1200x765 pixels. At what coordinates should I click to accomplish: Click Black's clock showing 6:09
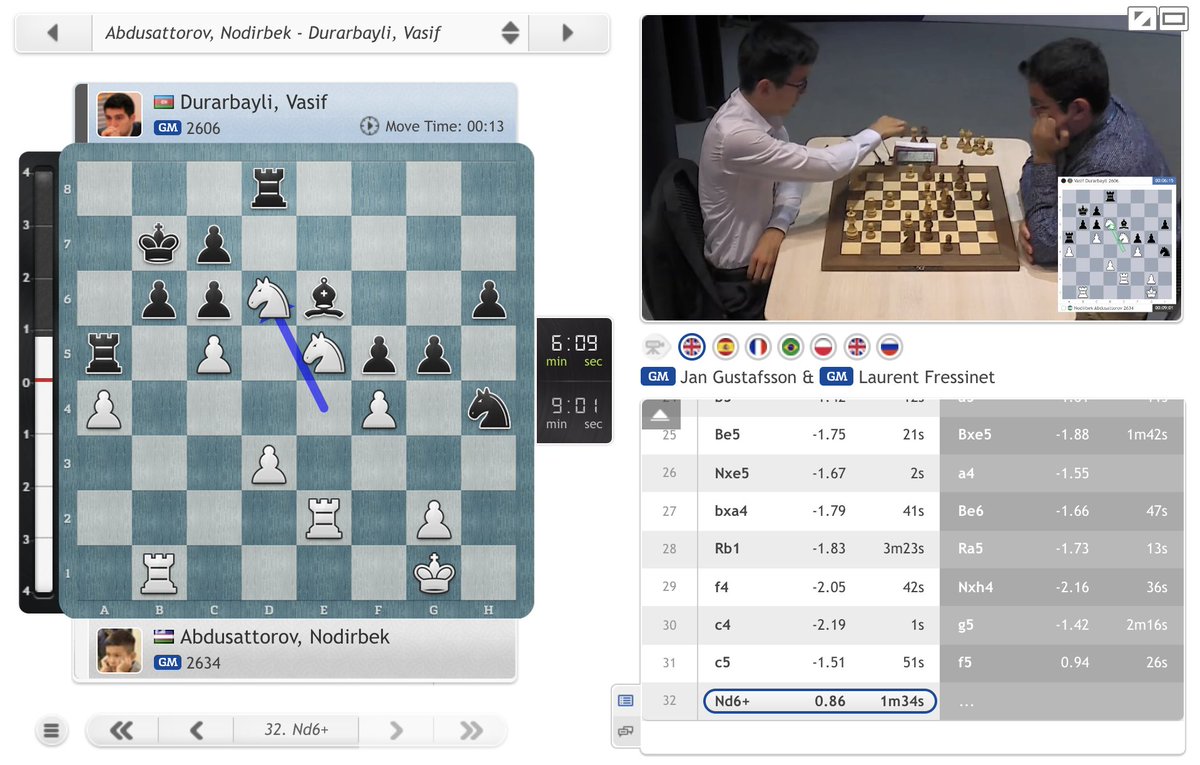[x=574, y=350]
